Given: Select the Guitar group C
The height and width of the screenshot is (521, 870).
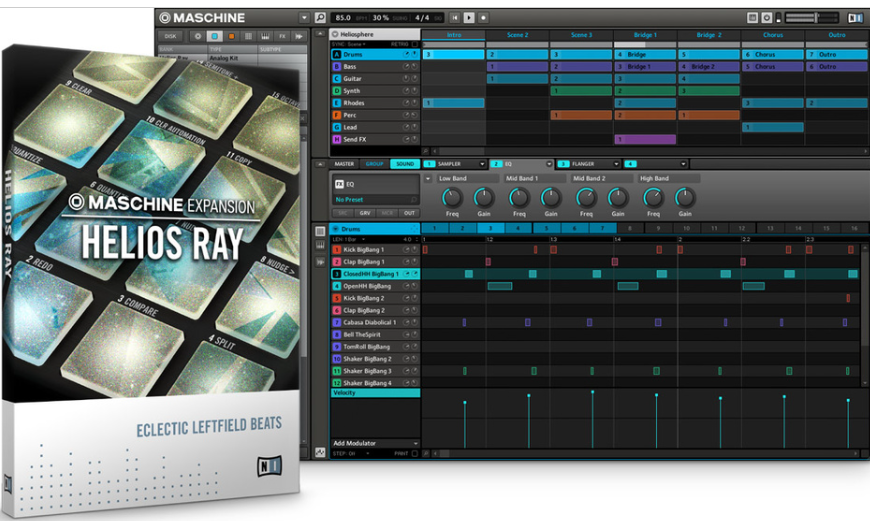Looking at the screenshot, I should [375, 79].
